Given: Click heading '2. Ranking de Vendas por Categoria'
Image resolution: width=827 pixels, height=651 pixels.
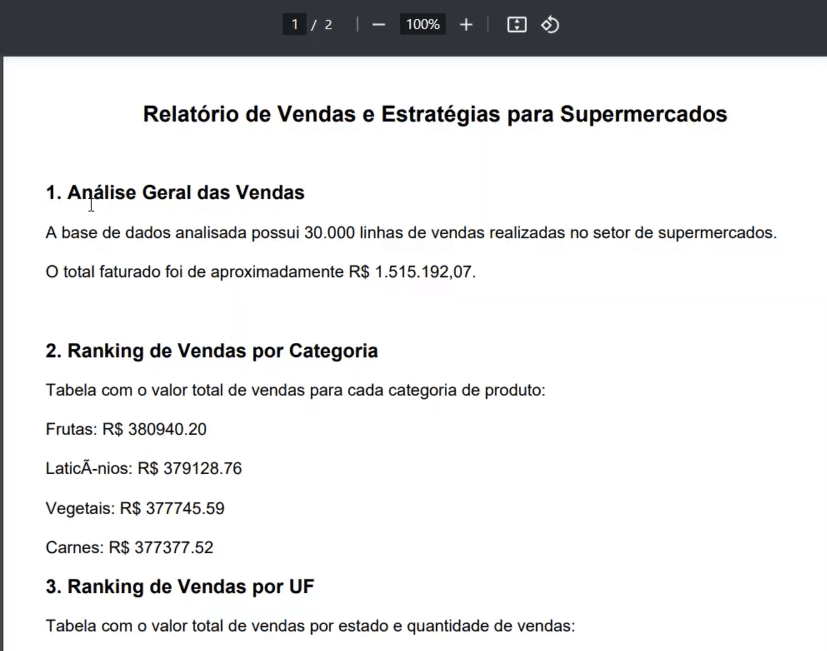Looking at the screenshot, I should pyautogui.click(x=212, y=351).
